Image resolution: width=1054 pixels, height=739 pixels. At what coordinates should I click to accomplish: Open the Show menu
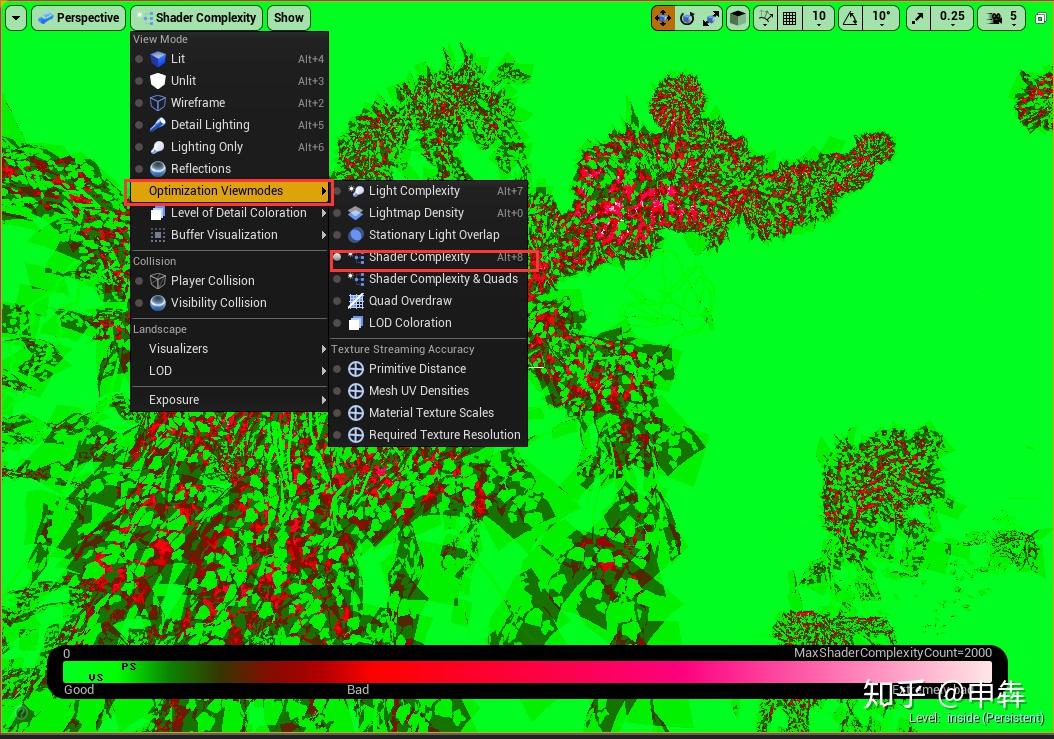288,17
